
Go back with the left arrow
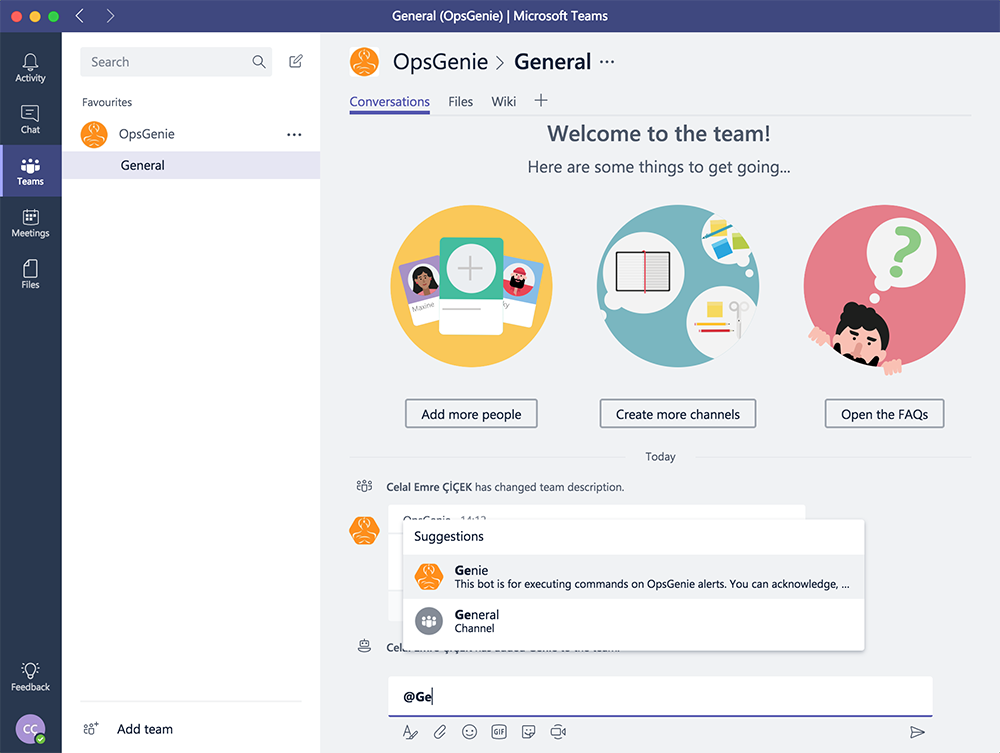pos(80,16)
